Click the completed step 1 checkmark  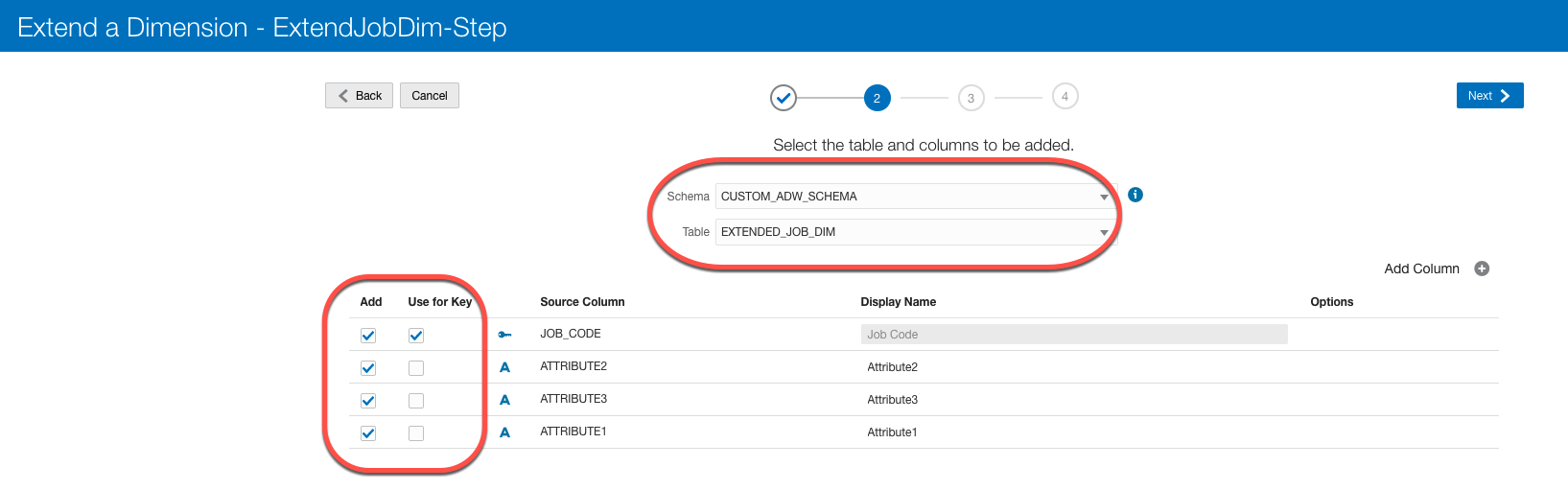click(x=784, y=97)
